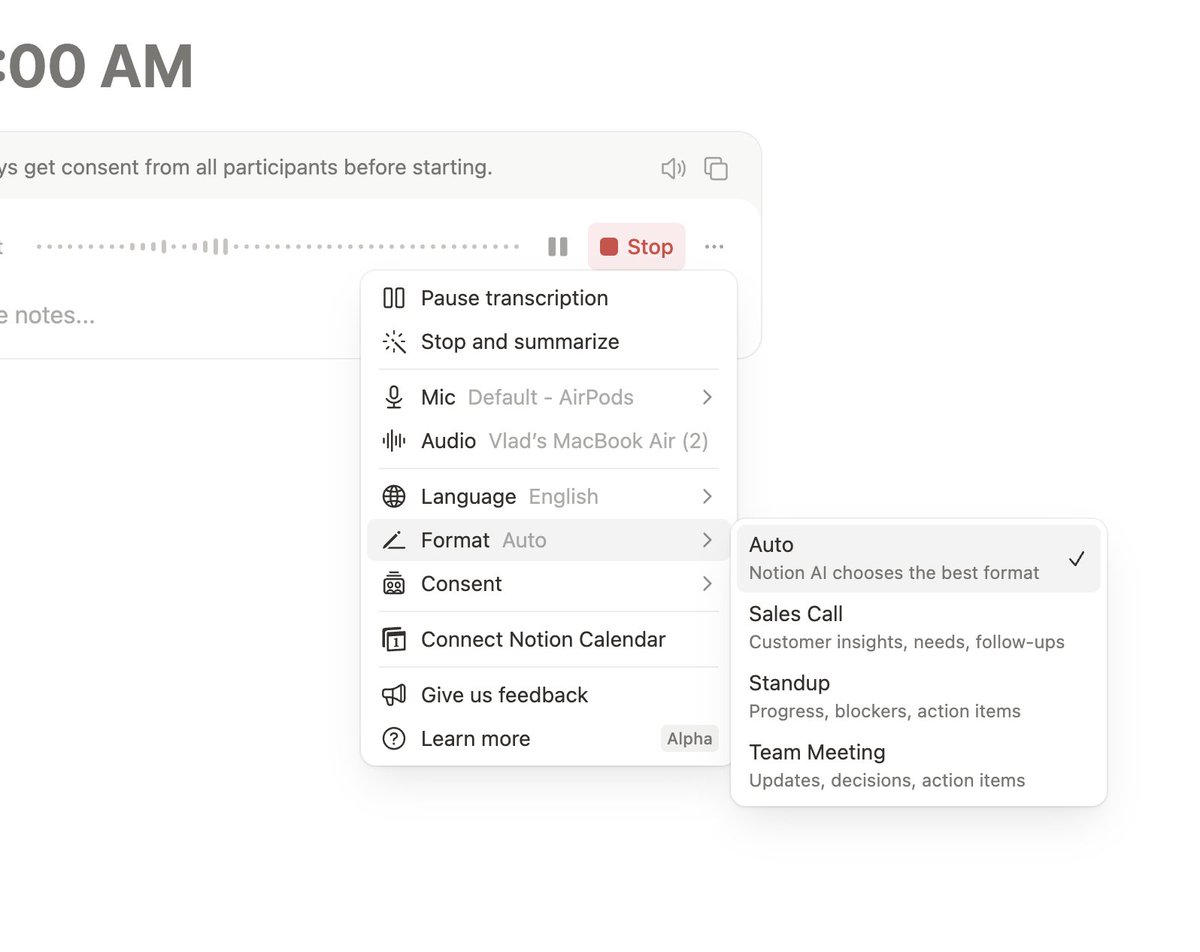Click the microphone icon in menu

pyautogui.click(x=394, y=398)
